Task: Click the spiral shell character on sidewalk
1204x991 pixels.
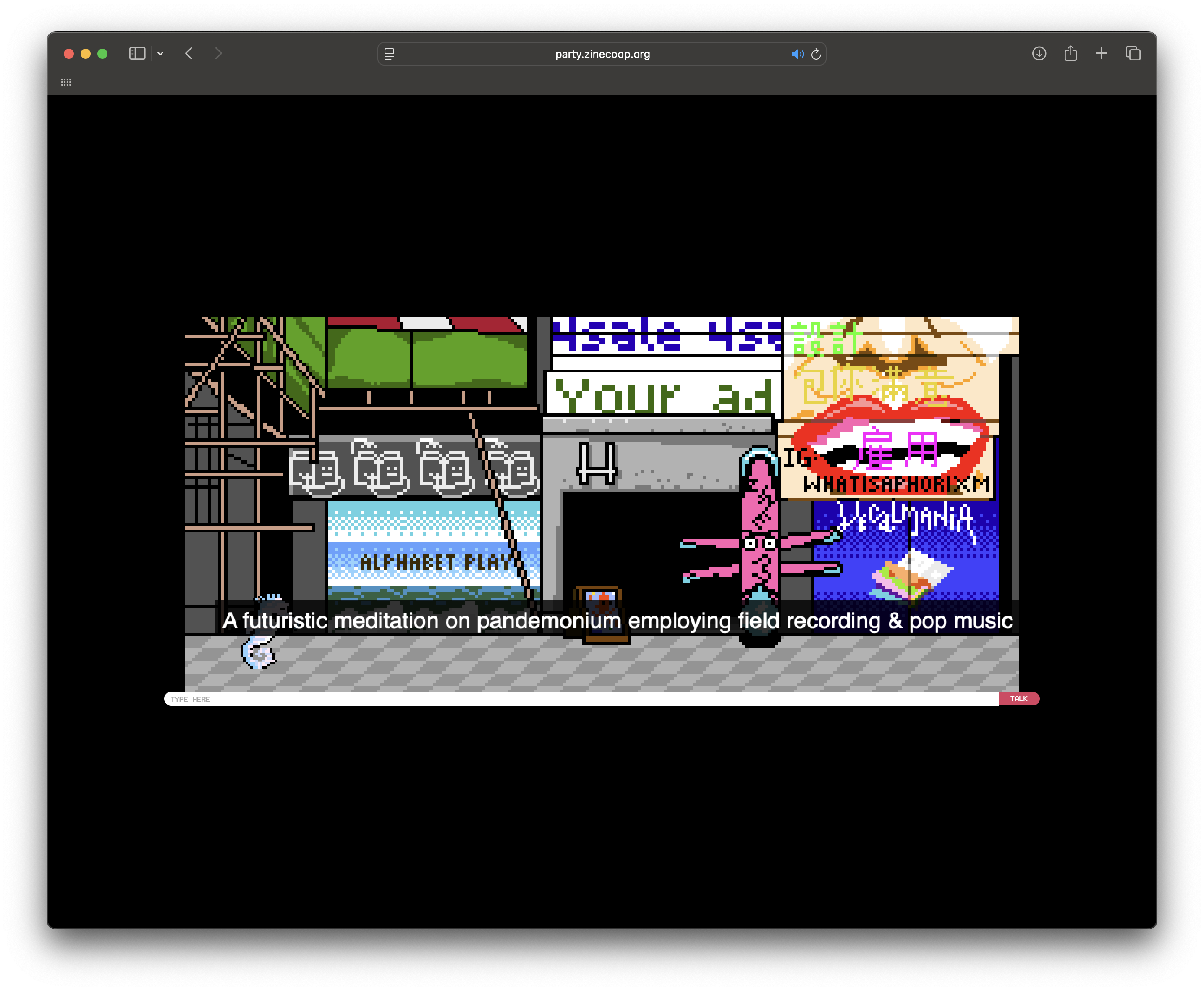Action: (259, 653)
